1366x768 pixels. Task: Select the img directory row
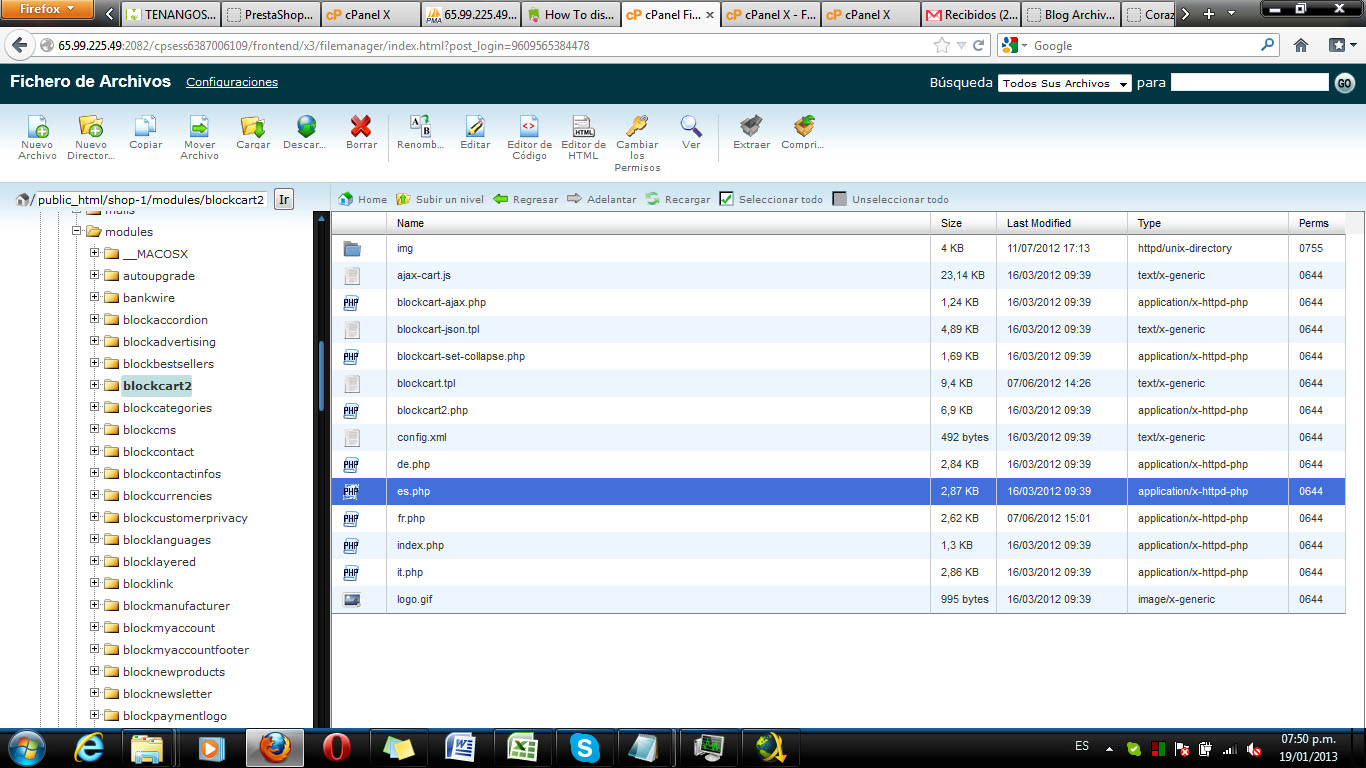coord(838,248)
